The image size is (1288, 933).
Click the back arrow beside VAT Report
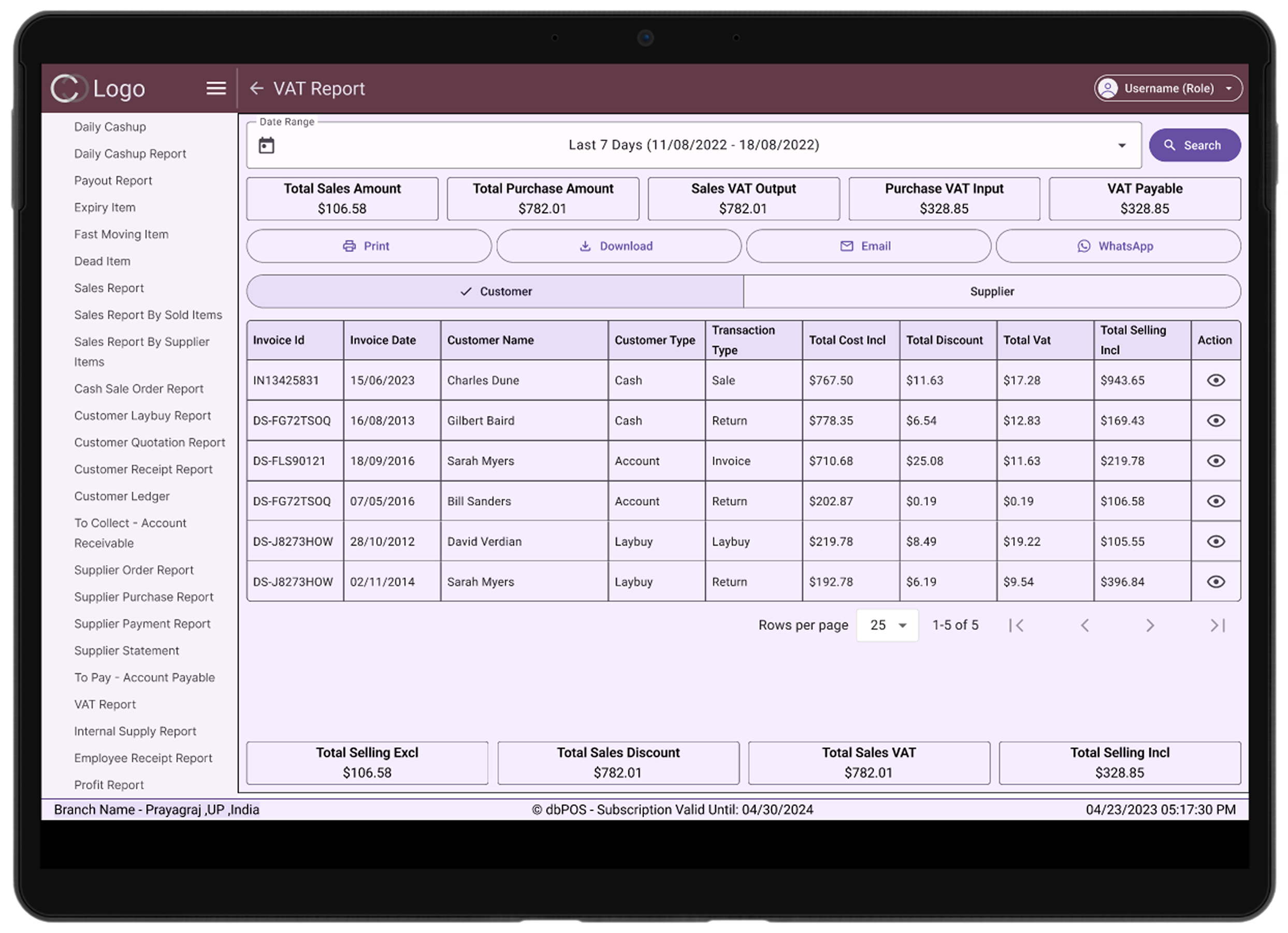257,88
